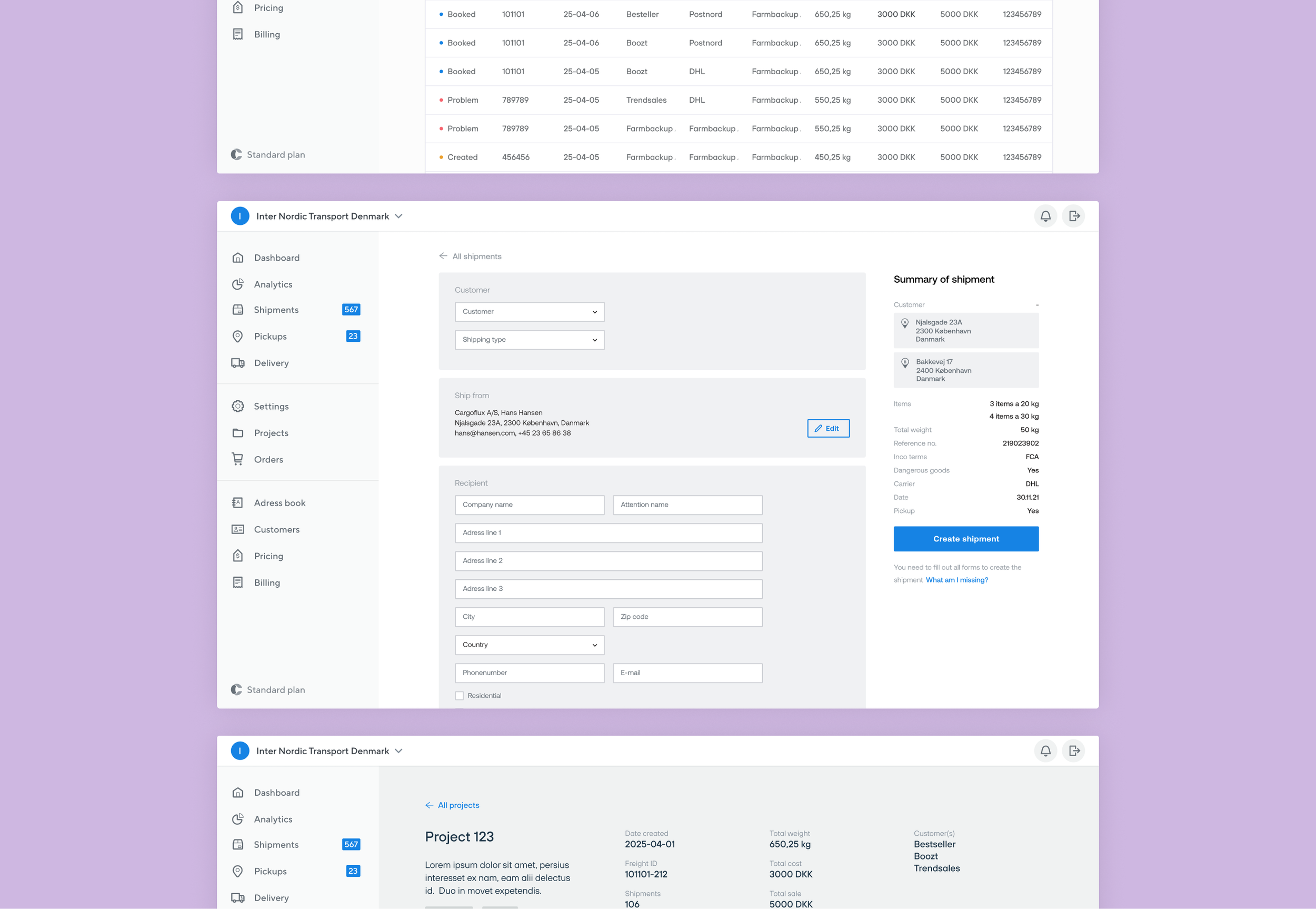Go to Projects in the sidebar
The image size is (1316, 909).
tap(271, 433)
